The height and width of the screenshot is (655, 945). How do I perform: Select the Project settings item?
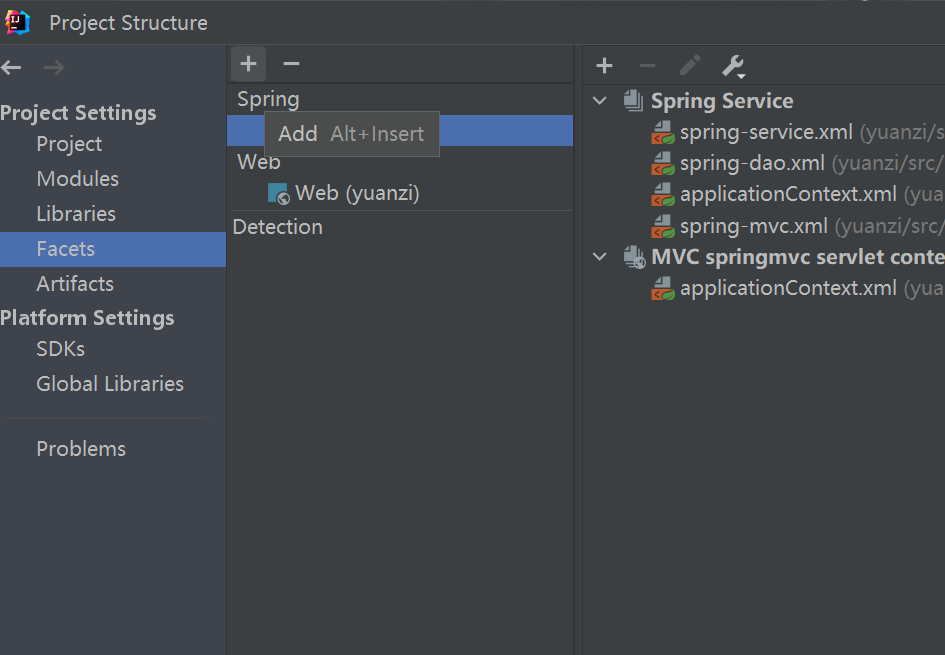click(69, 144)
